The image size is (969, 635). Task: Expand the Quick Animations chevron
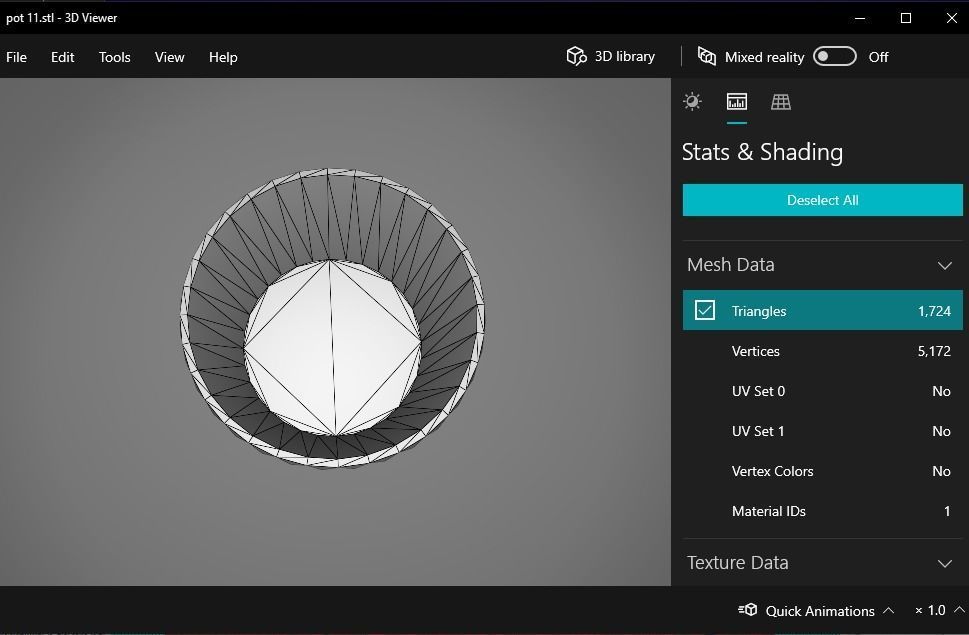pos(889,610)
